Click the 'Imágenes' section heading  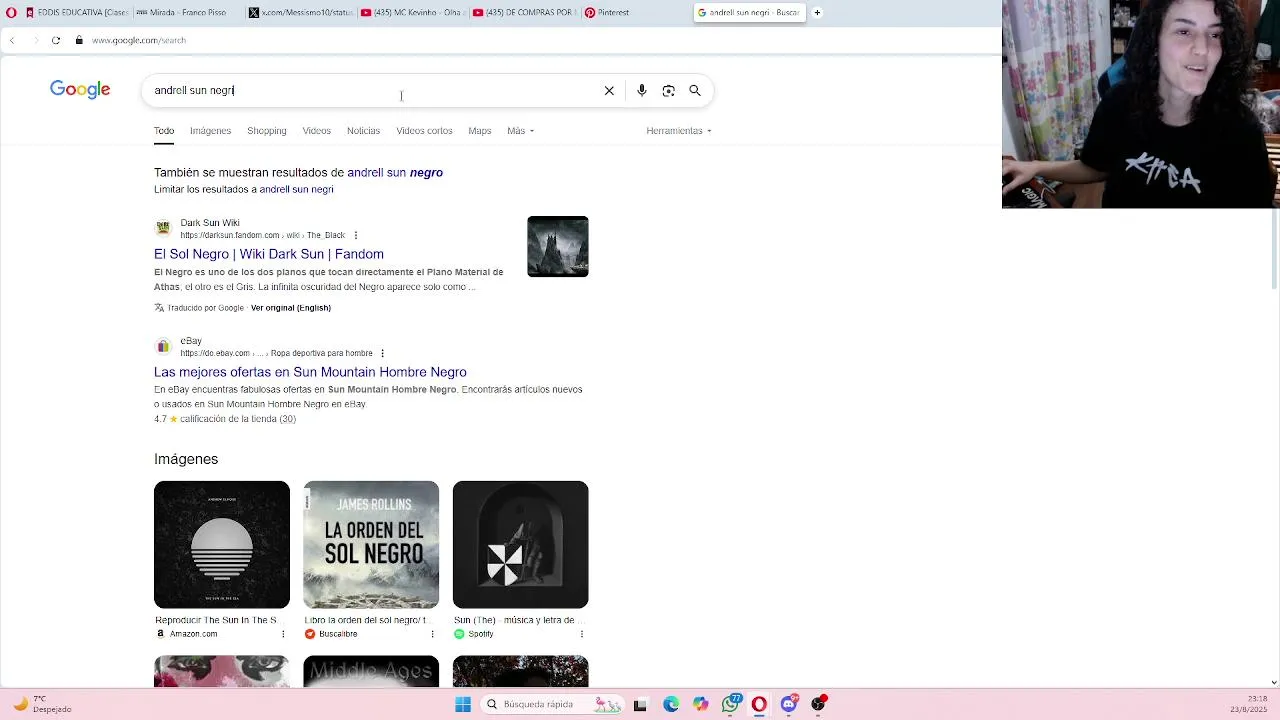click(186, 459)
